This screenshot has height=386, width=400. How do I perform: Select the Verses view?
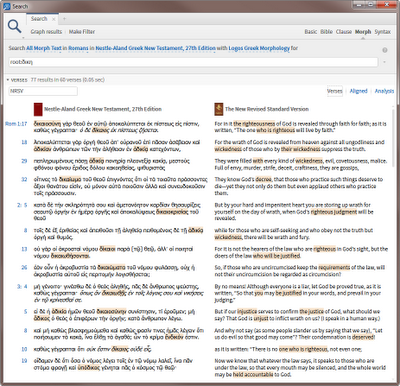click(x=335, y=91)
